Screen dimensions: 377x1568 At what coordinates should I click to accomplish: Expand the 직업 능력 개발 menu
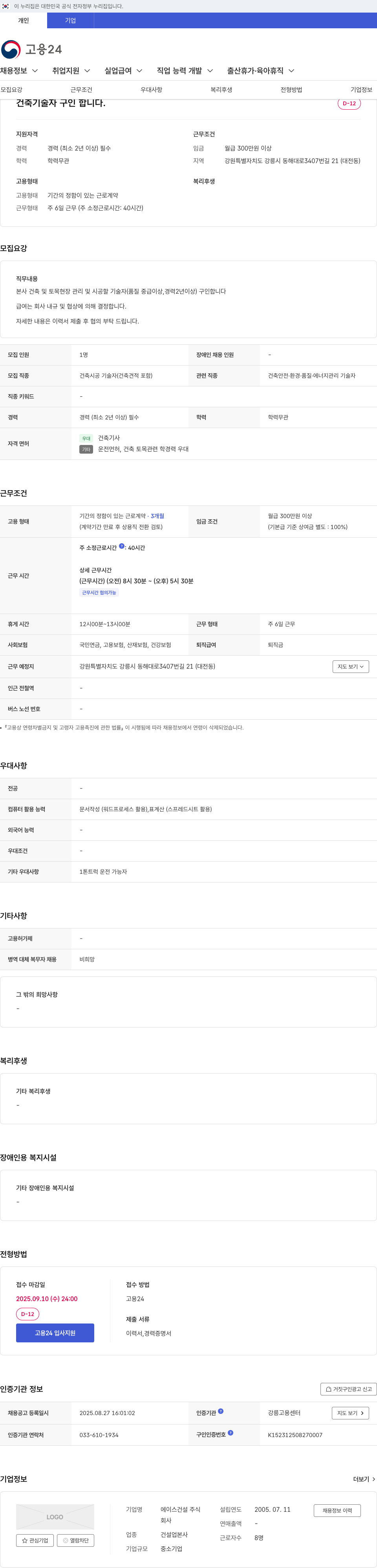185,71
